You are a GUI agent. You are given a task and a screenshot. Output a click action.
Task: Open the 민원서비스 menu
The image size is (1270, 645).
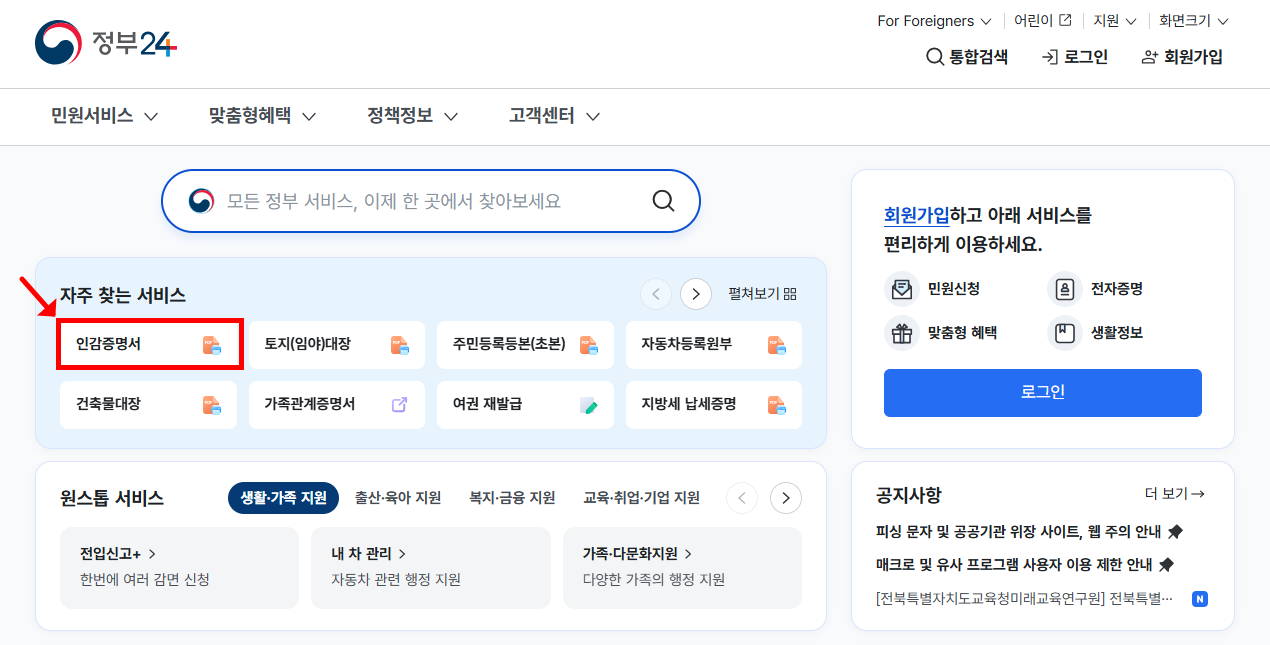pos(105,116)
